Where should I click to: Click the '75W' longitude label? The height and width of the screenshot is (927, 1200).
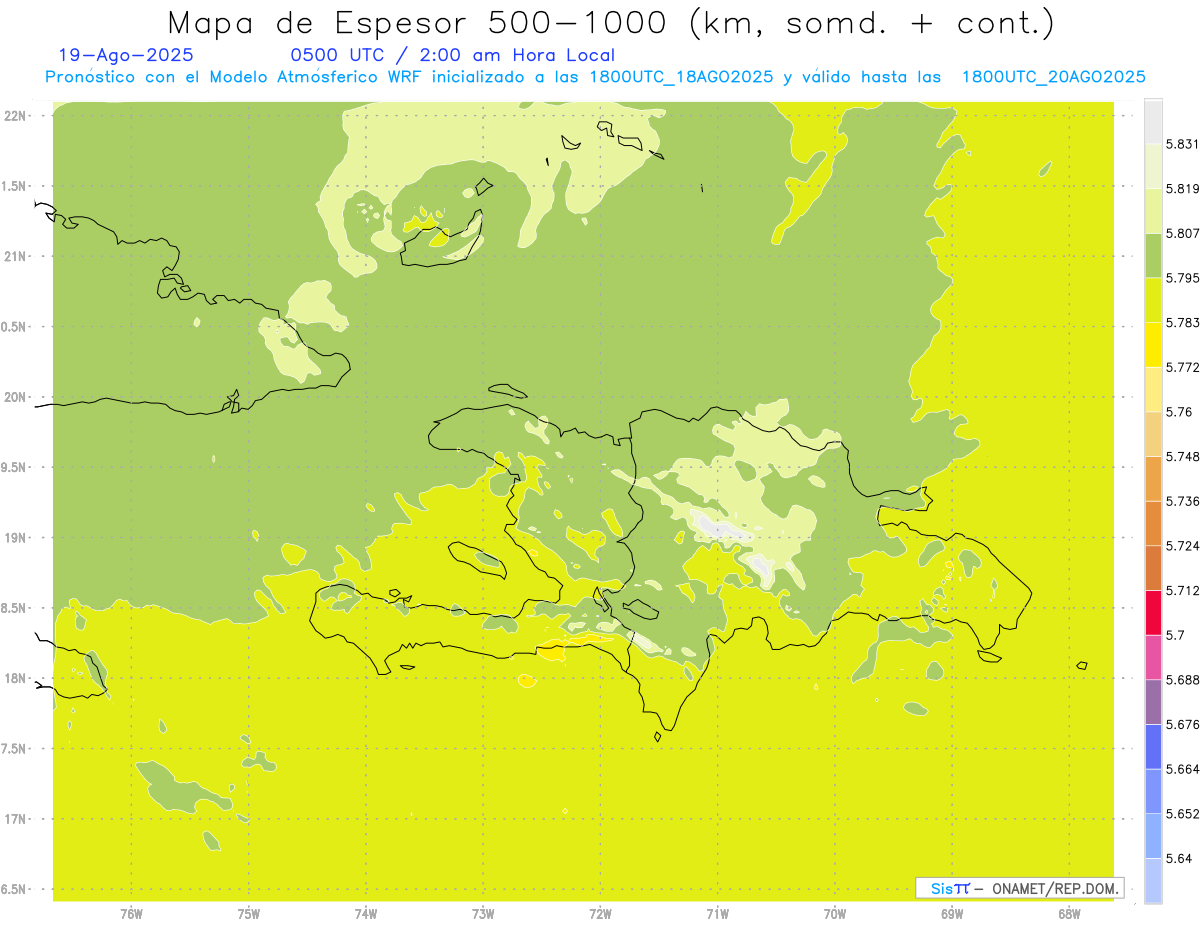pyautogui.click(x=249, y=914)
